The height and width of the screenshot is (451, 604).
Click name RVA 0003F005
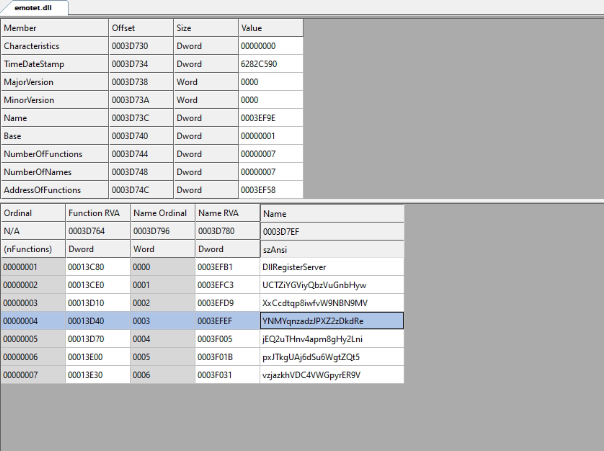[x=228, y=339]
